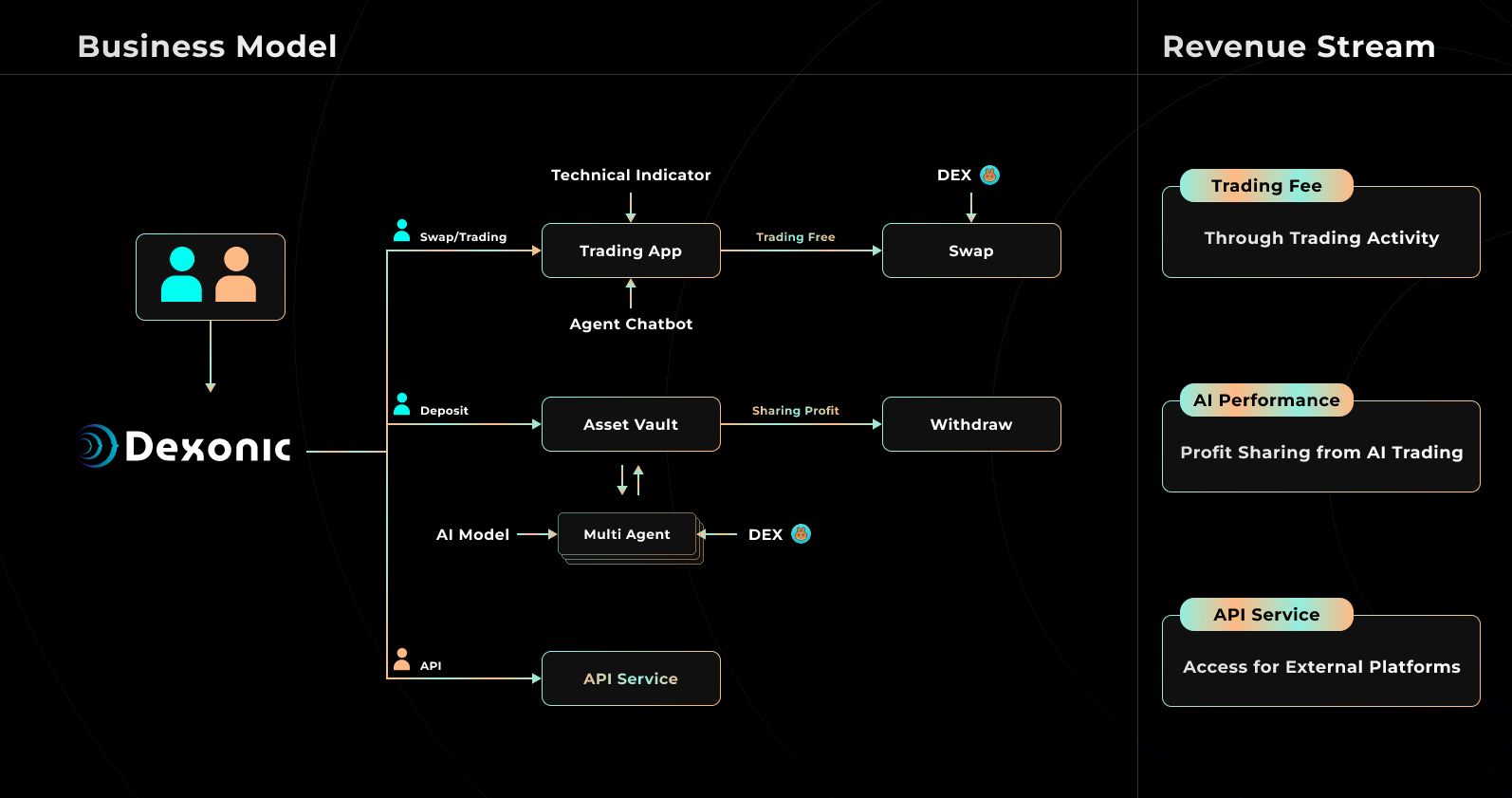This screenshot has height=798, width=1512.
Task: Click the Agent Chatbot label
Action: pyautogui.click(x=631, y=325)
